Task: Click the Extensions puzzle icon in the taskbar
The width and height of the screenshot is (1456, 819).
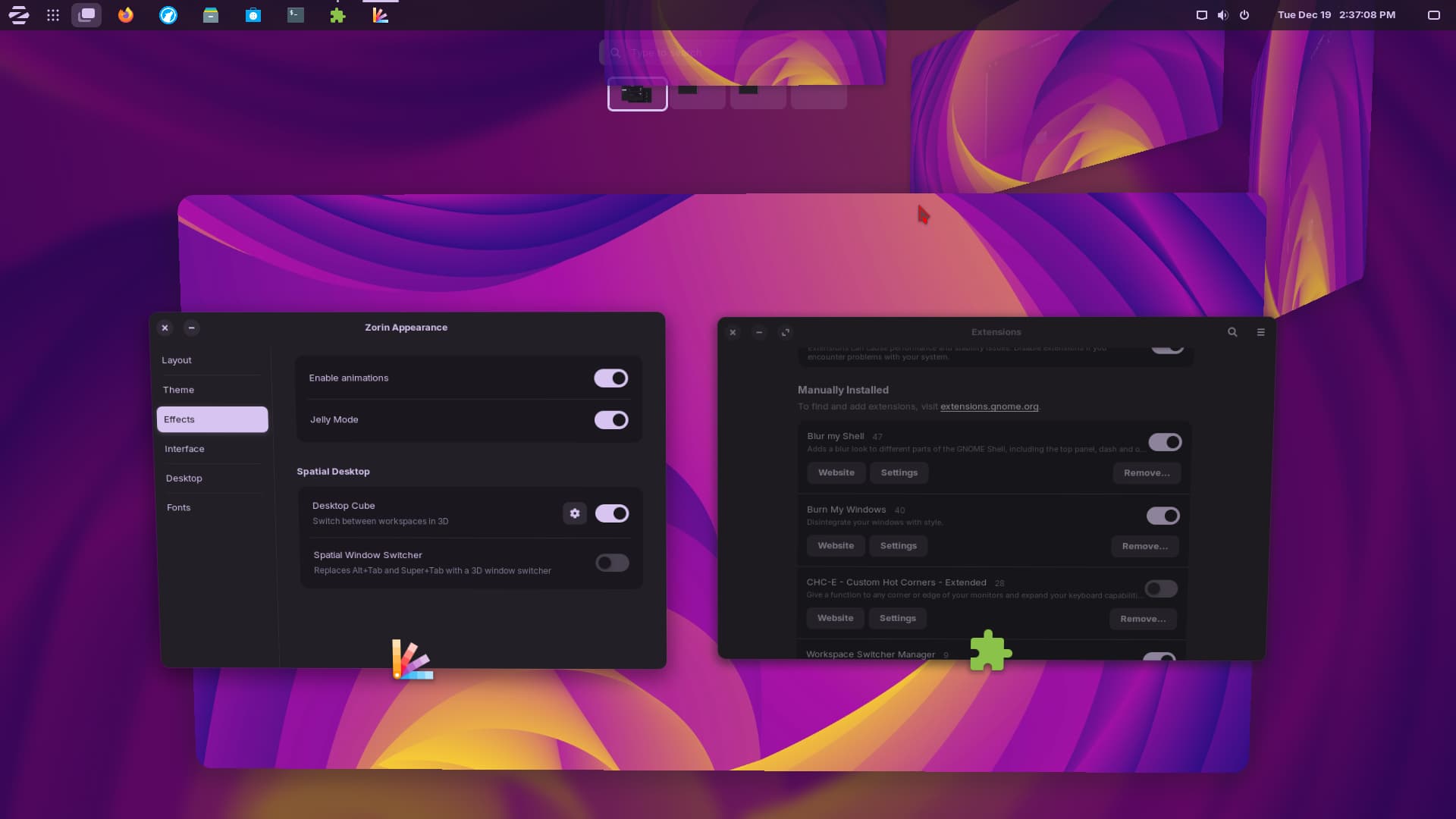Action: [x=338, y=15]
